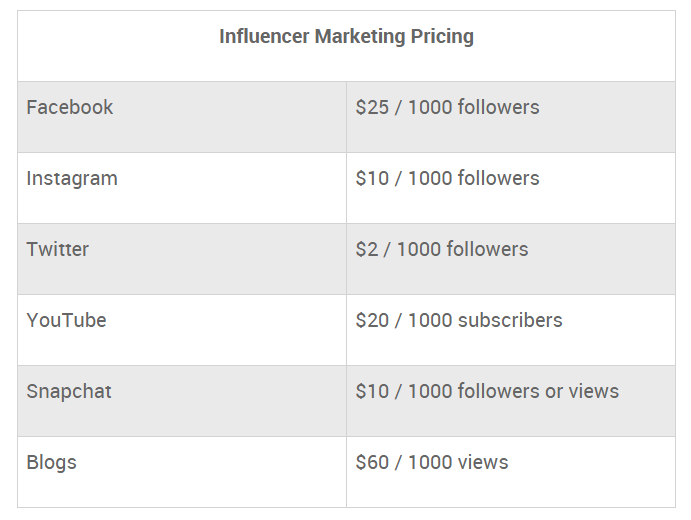Screen dimensions: 691x520
Task: Click the word Marketing in the title
Action: click(360, 37)
